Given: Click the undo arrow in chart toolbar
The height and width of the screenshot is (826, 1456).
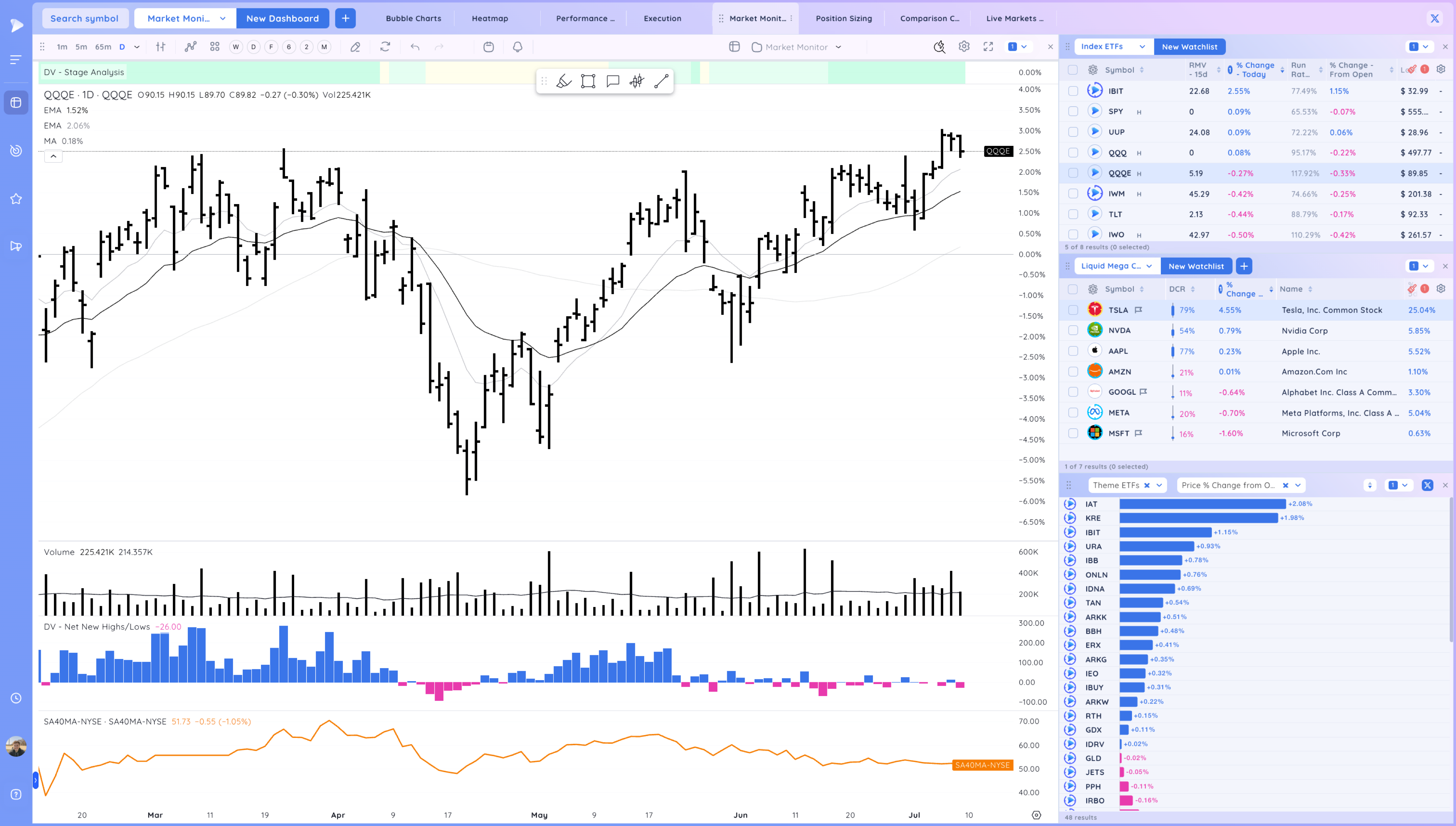Looking at the screenshot, I should pos(415,47).
